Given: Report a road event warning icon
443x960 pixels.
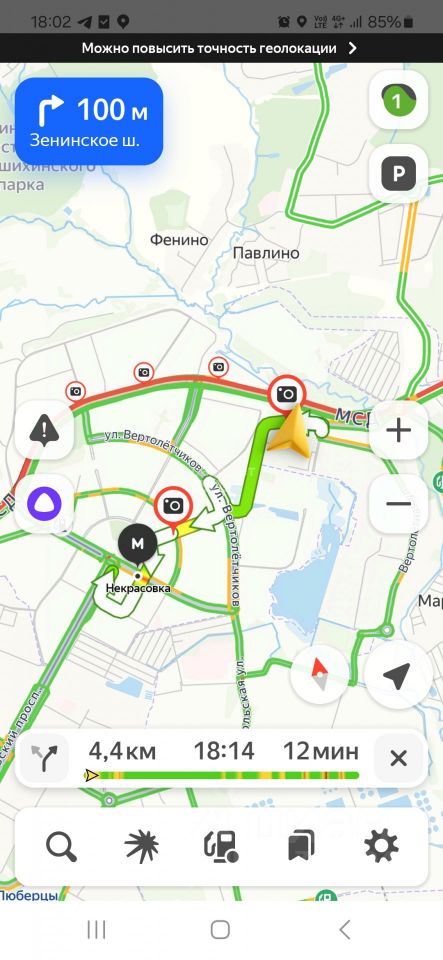Looking at the screenshot, I should 44,430.
